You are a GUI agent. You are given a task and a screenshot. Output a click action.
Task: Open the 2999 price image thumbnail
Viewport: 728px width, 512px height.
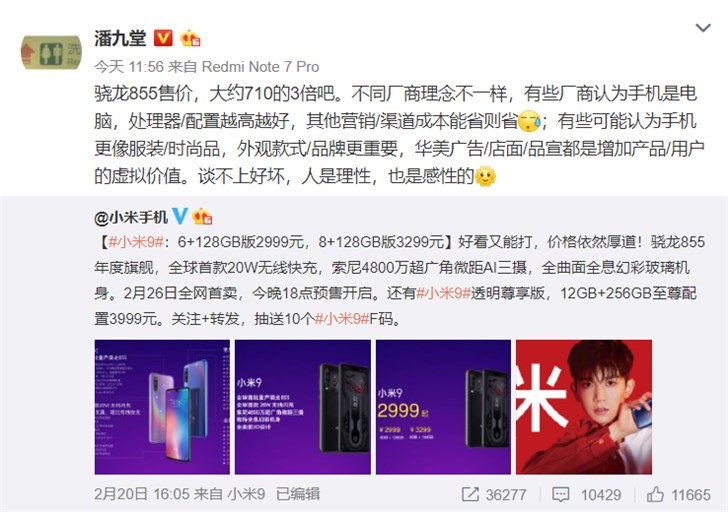coord(443,407)
